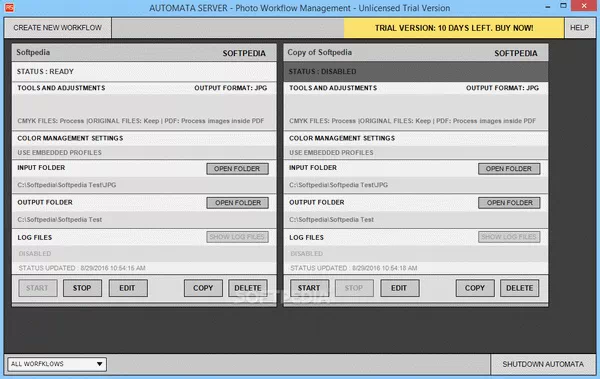
Task: Edit the Softpedia workflow
Action: click(128, 288)
